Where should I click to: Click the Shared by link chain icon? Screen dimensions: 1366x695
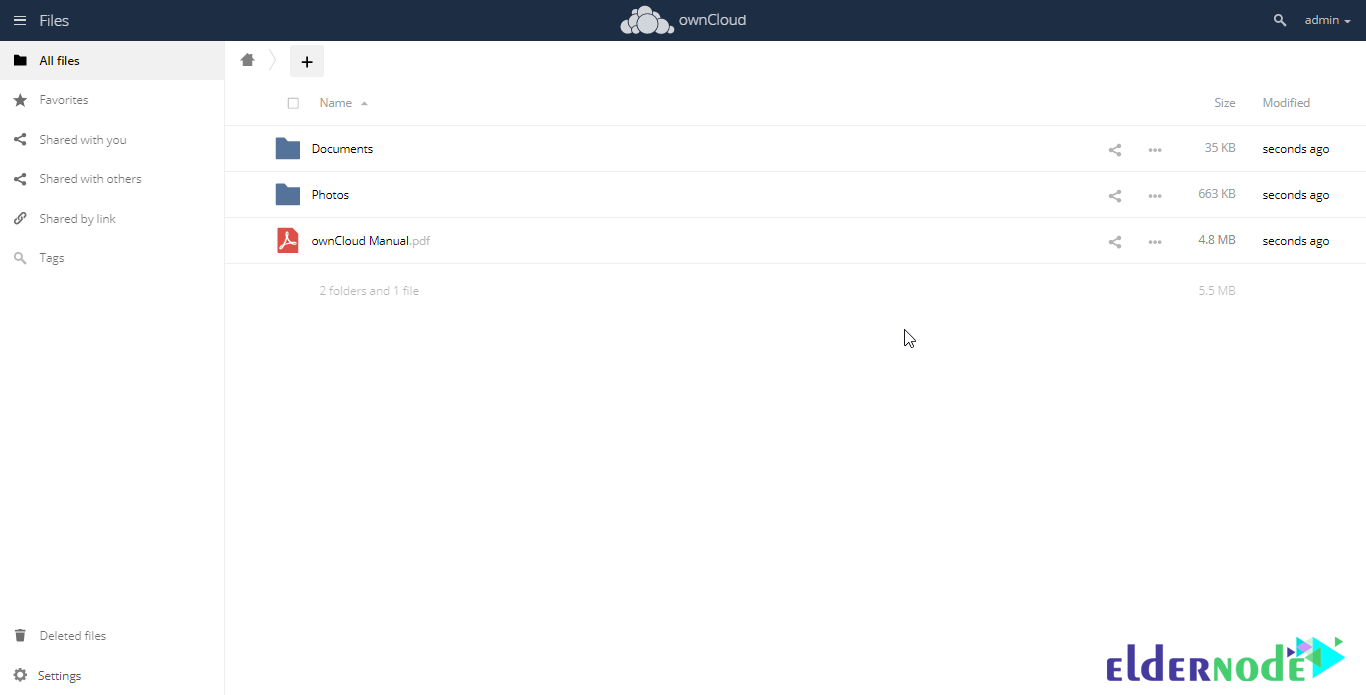[x=20, y=219]
